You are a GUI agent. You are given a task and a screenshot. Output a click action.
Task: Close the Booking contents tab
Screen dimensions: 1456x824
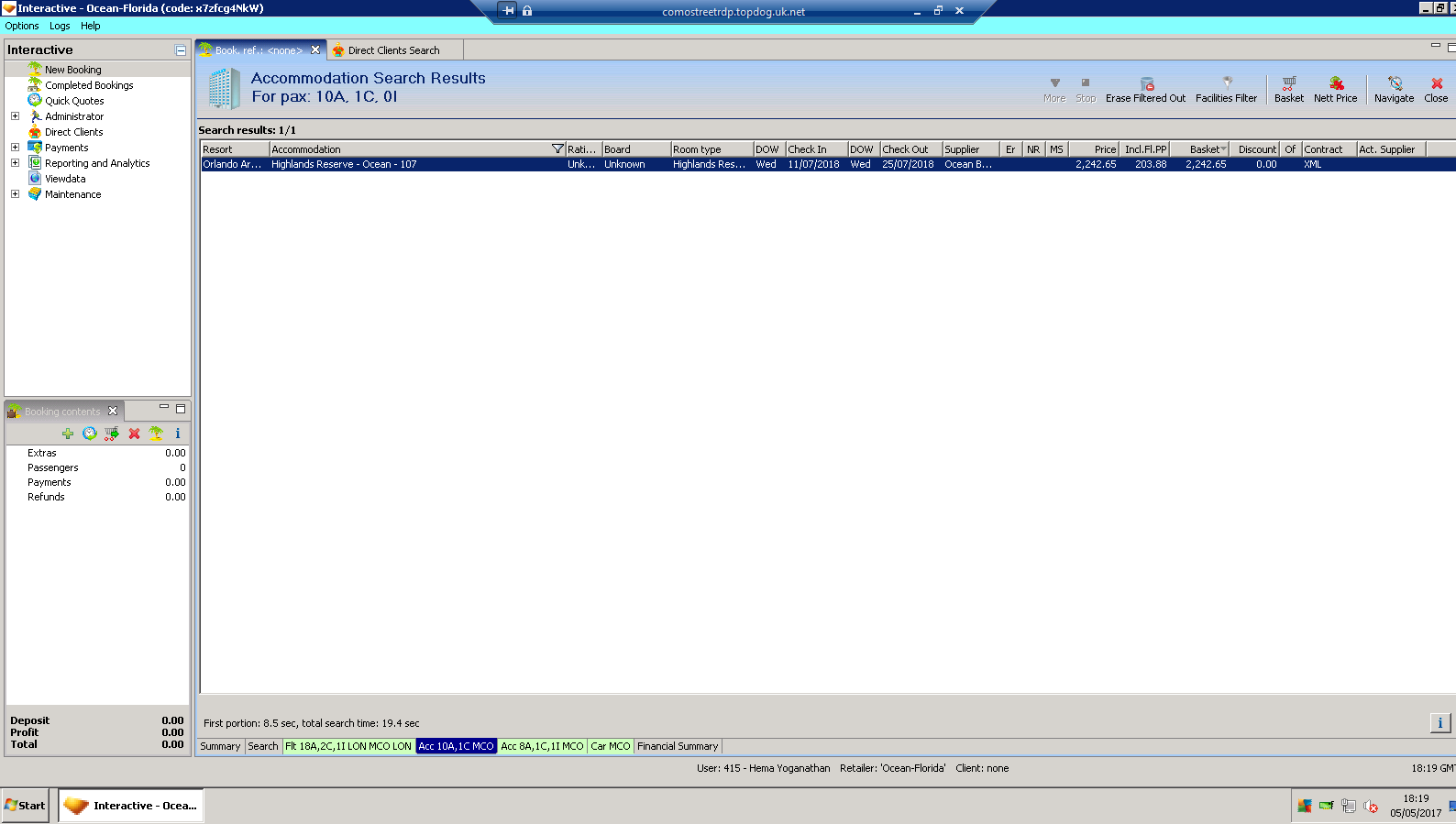[113, 411]
